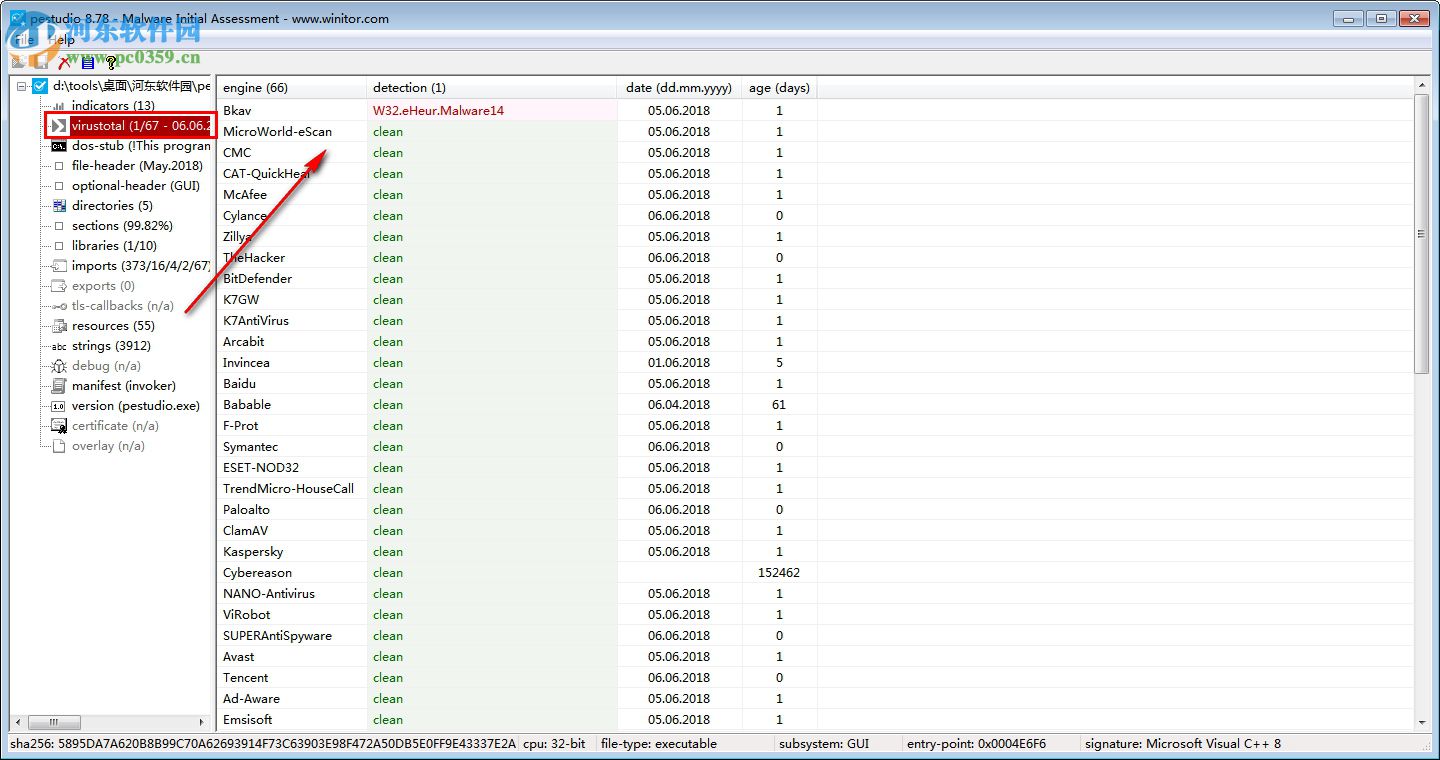This screenshot has height=760, width=1440.
Task: Click the red X close-file toolbar icon
Action: pos(64,62)
